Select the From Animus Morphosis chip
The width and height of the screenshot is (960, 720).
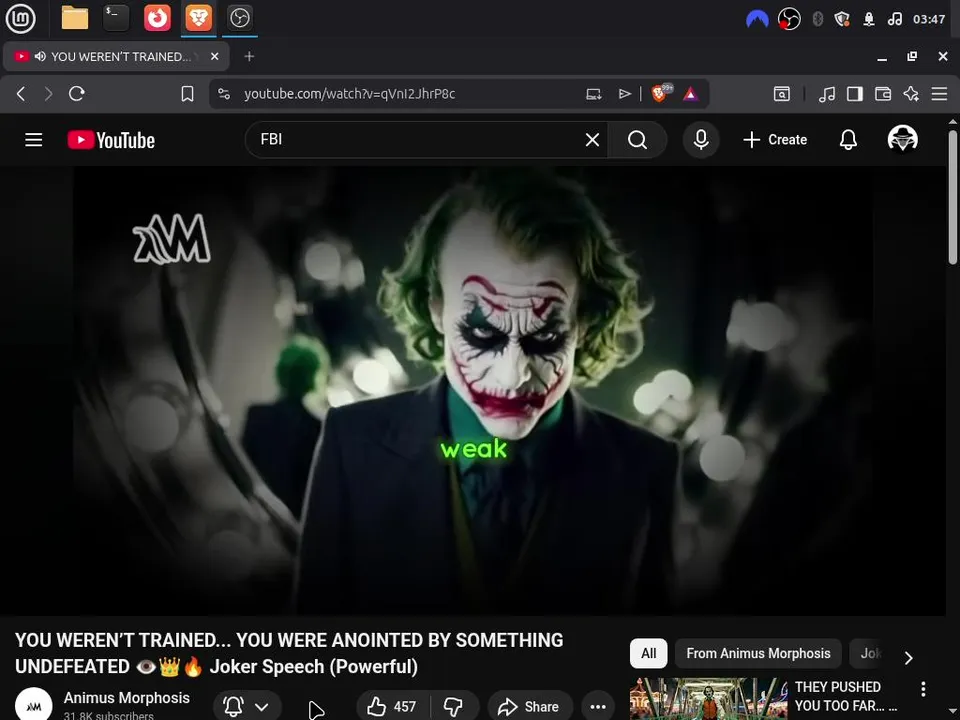758,653
